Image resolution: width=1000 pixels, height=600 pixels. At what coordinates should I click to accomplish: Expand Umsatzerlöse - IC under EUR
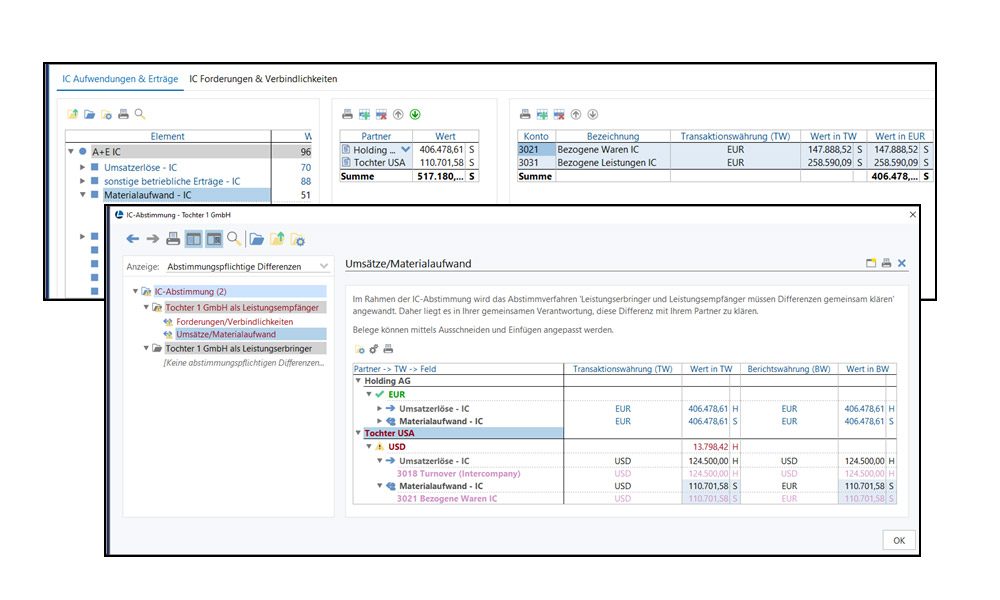pyautogui.click(x=379, y=408)
